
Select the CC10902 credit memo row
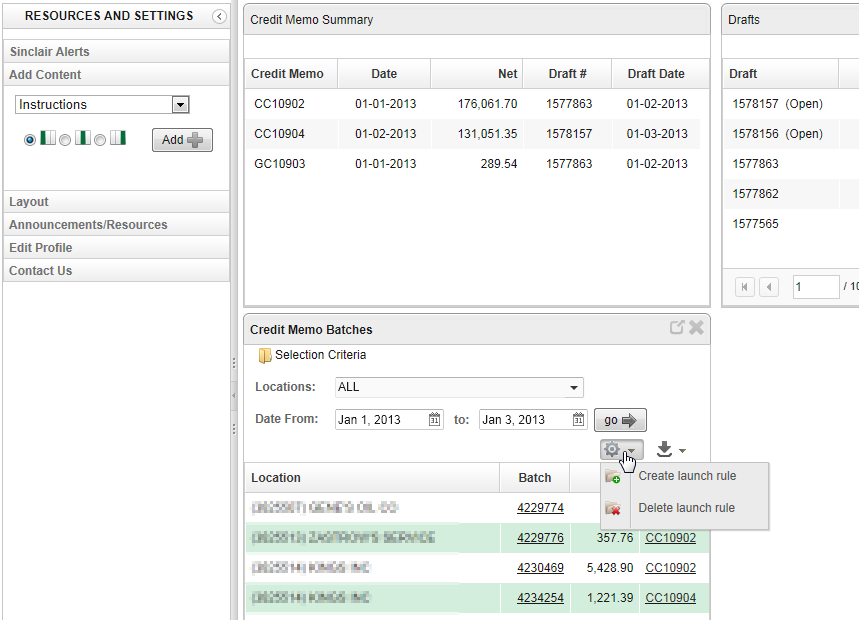473,104
